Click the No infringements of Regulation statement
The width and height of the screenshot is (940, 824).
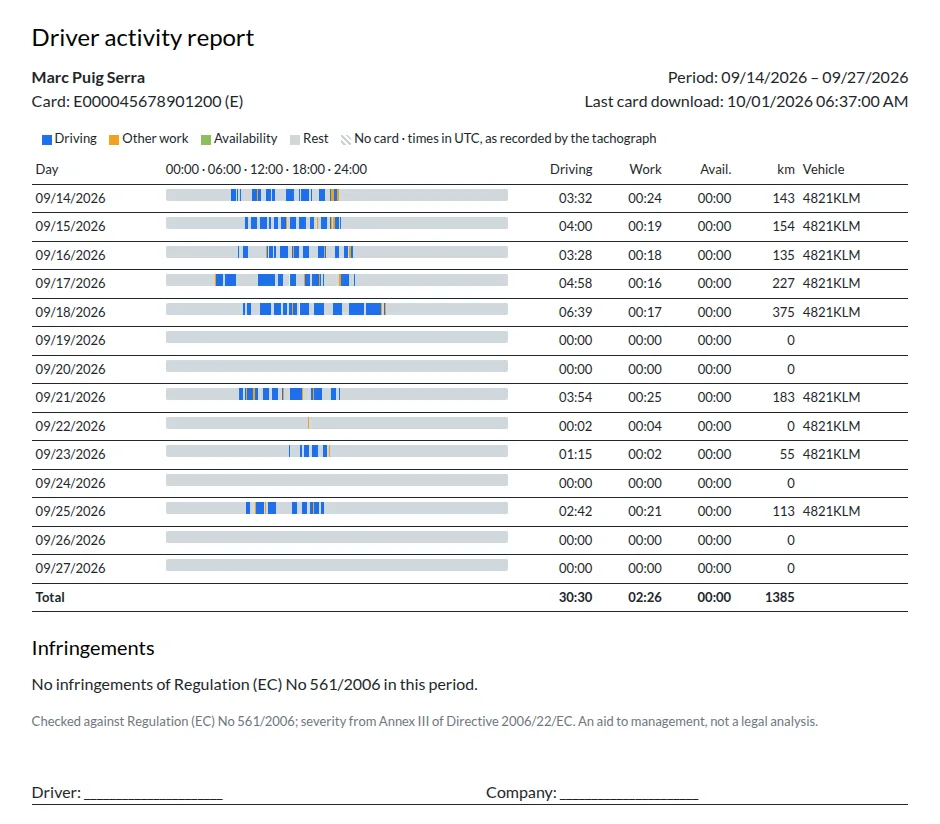pyautogui.click(x=255, y=685)
